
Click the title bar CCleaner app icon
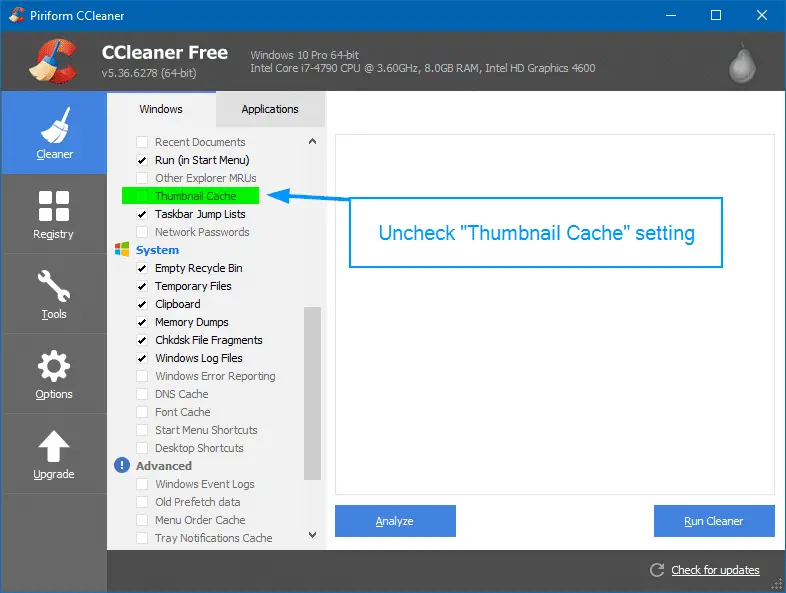click(17, 15)
